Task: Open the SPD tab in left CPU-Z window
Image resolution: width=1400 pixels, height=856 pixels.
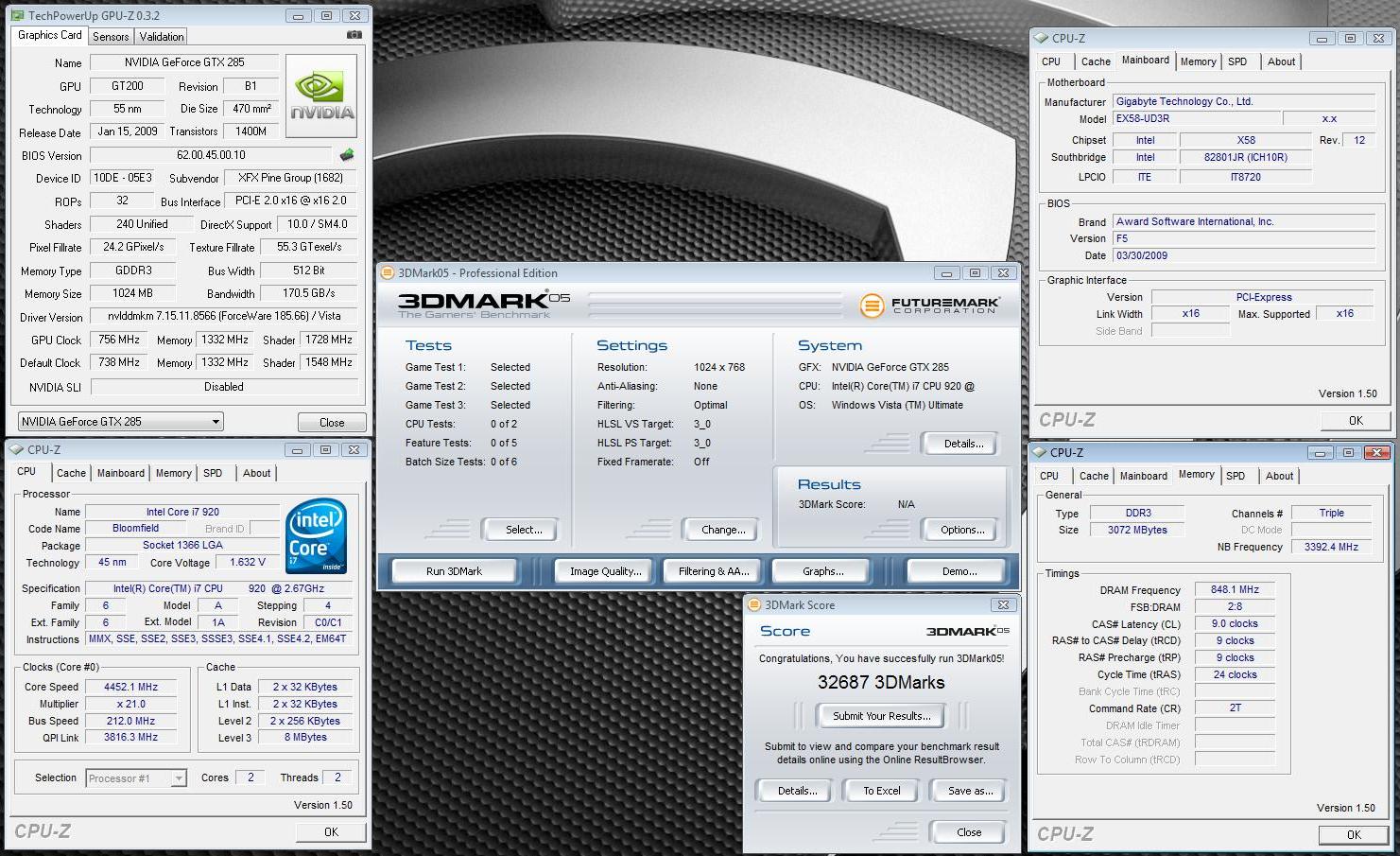Action: point(213,473)
